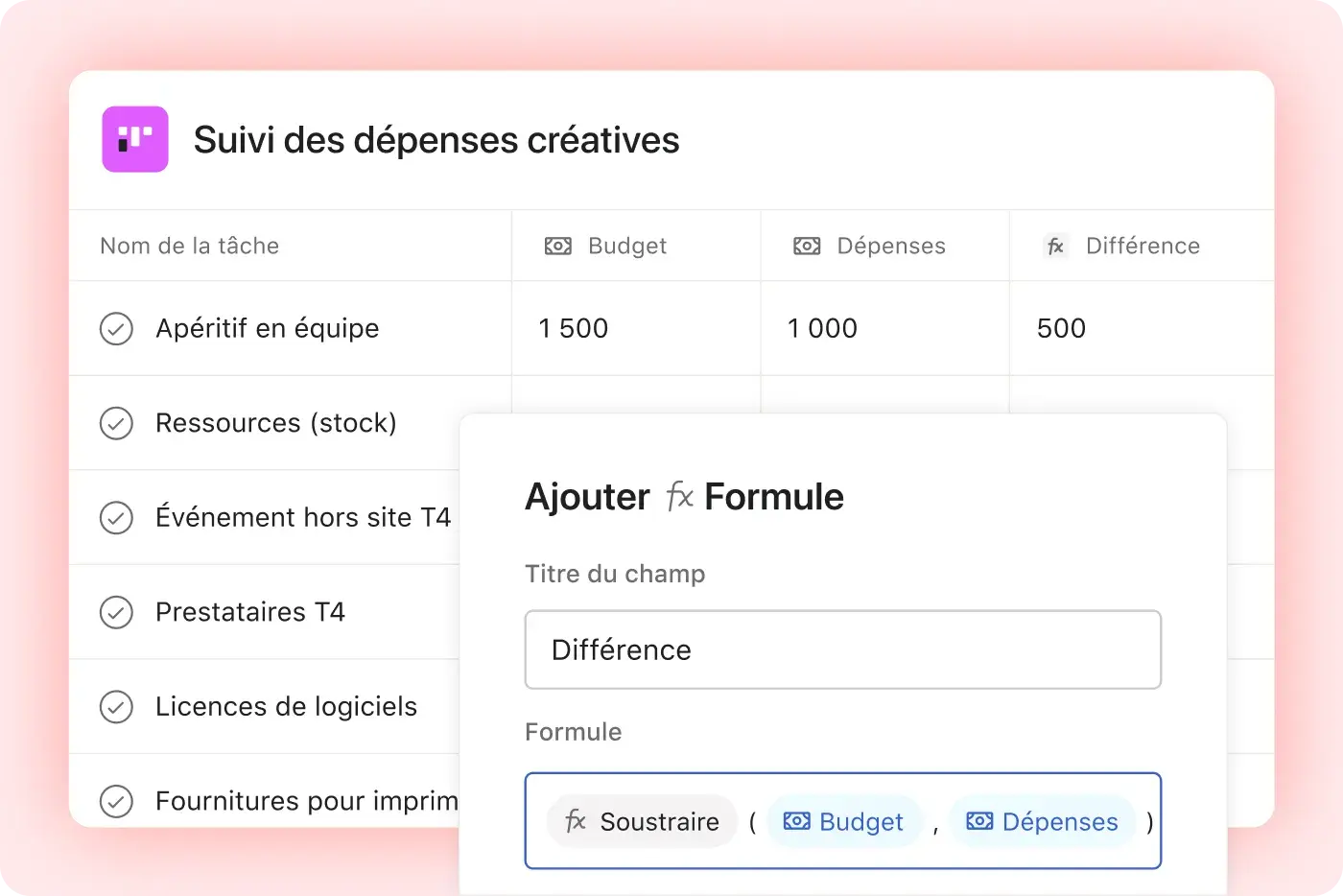Focus the Titre du champ input with Différence

pyautogui.click(x=843, y=649)
